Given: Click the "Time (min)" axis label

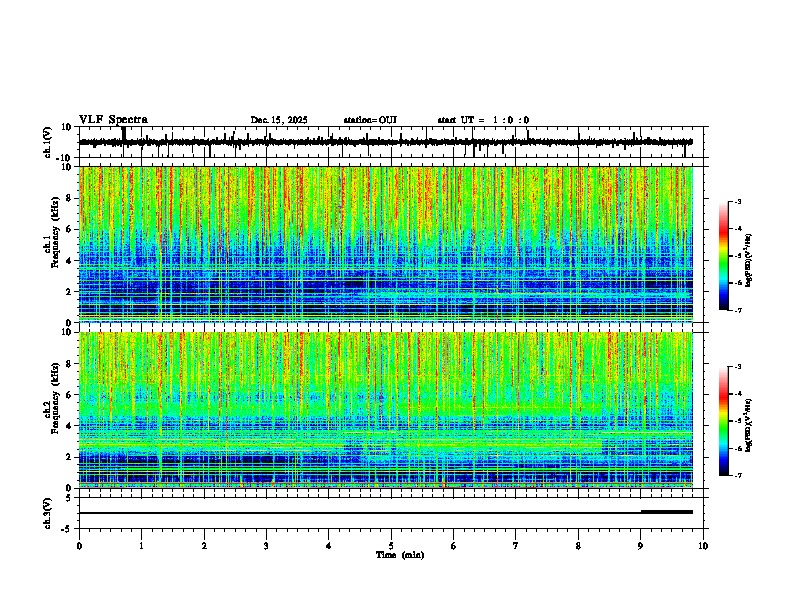Looking at the screenshot, I should click(400, 555).
